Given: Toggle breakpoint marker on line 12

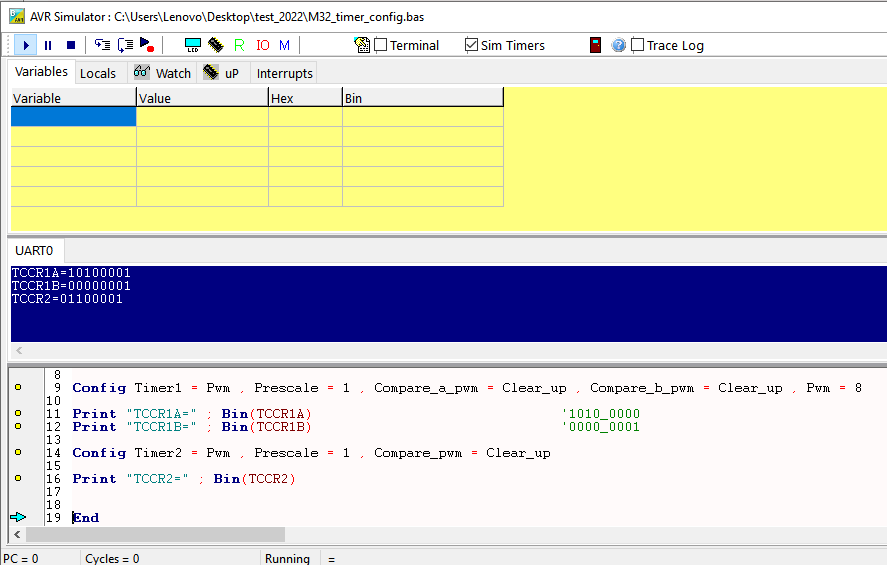Looking at the screenshot, I should pyautogui.click(x=18, y=426).
